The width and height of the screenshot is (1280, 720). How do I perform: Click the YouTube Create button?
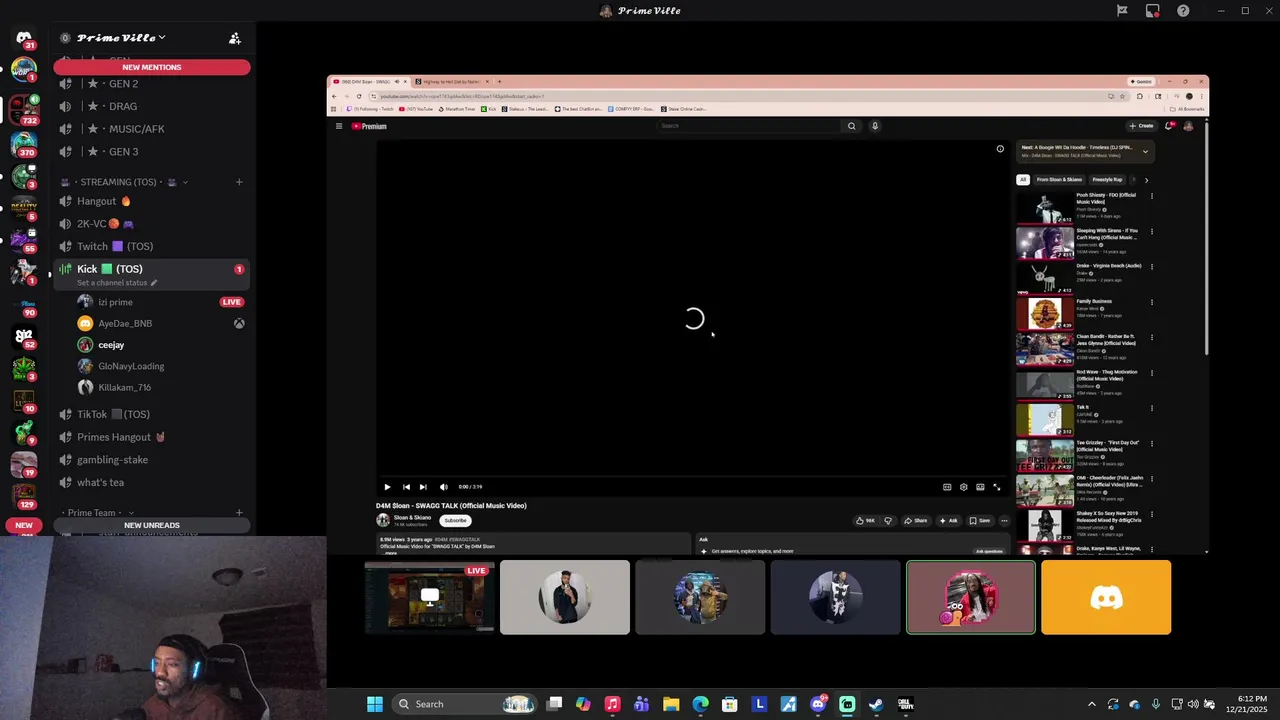click(x=1141, y=126)
